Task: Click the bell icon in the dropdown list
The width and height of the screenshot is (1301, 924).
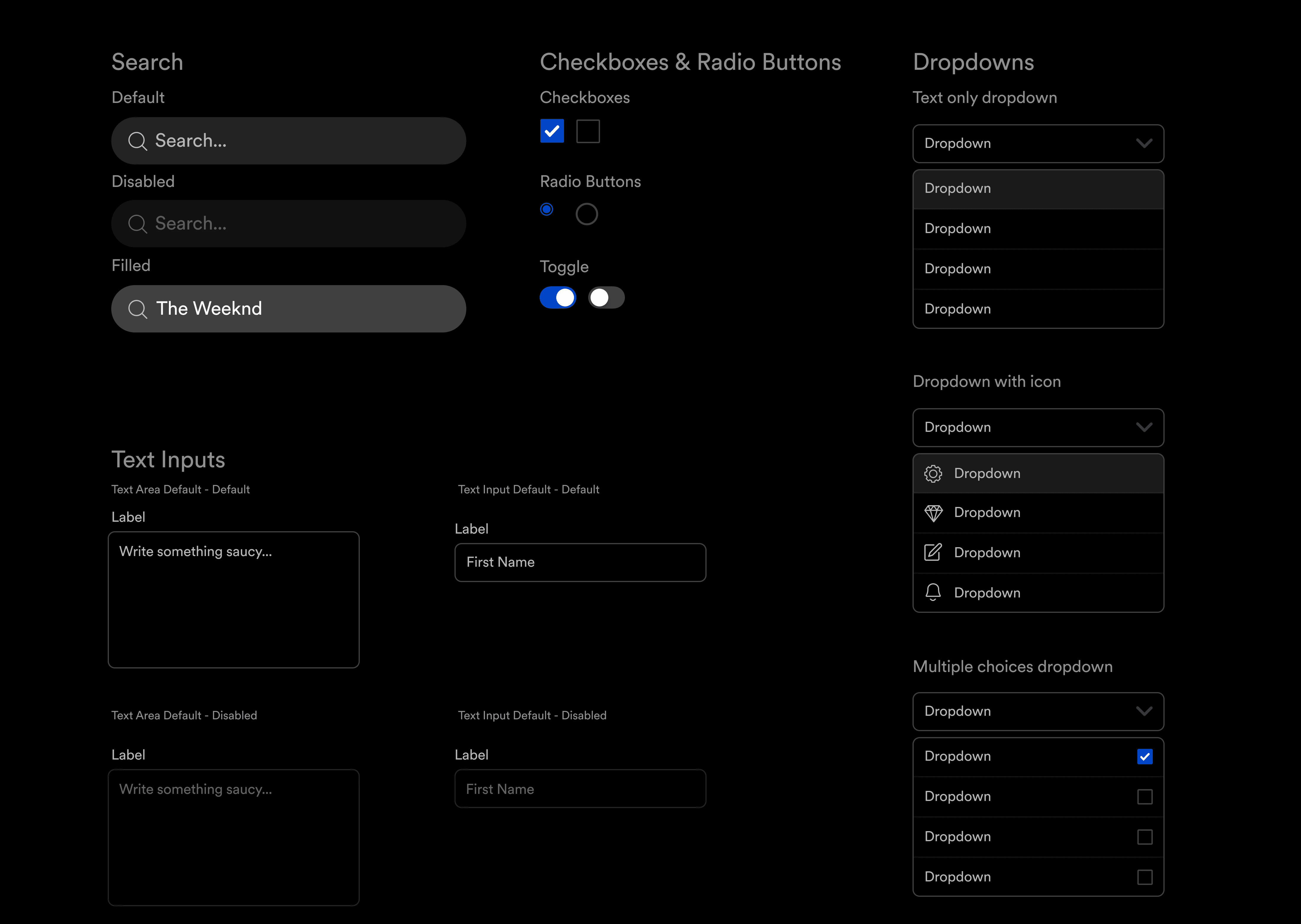Action: (x=933, y=592)
